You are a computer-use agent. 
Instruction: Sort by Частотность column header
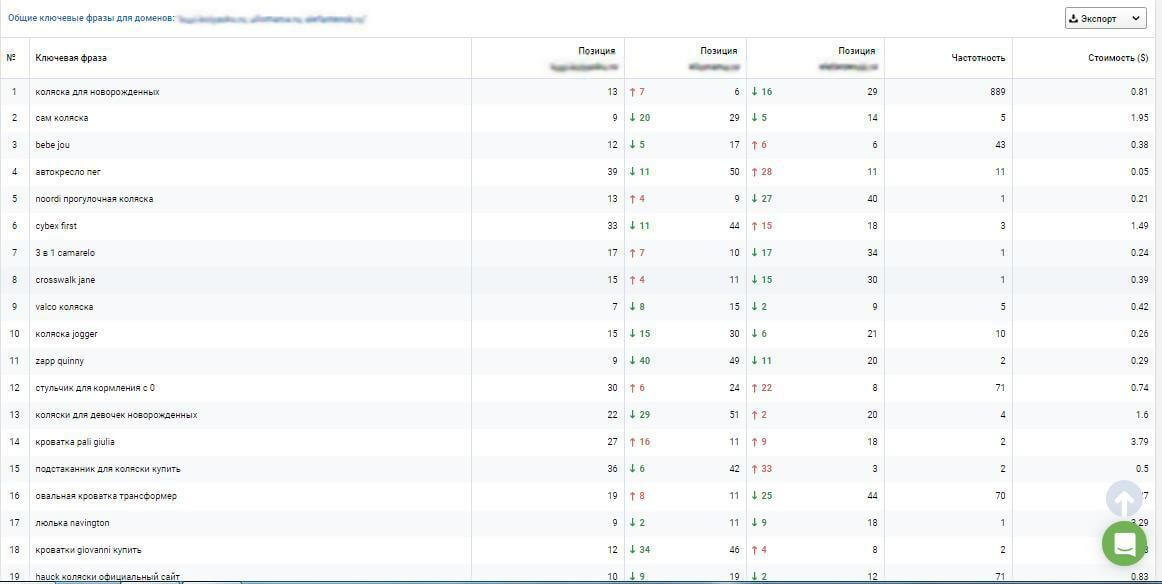pos(978,57)
